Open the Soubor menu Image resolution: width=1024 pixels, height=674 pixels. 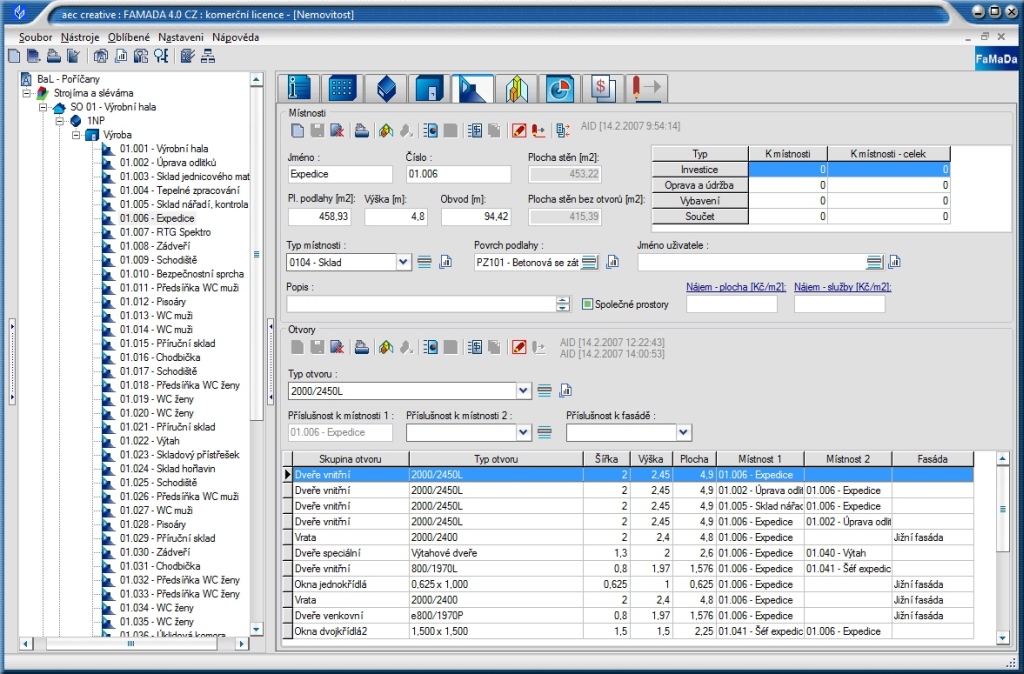click(x=35, y=37)
